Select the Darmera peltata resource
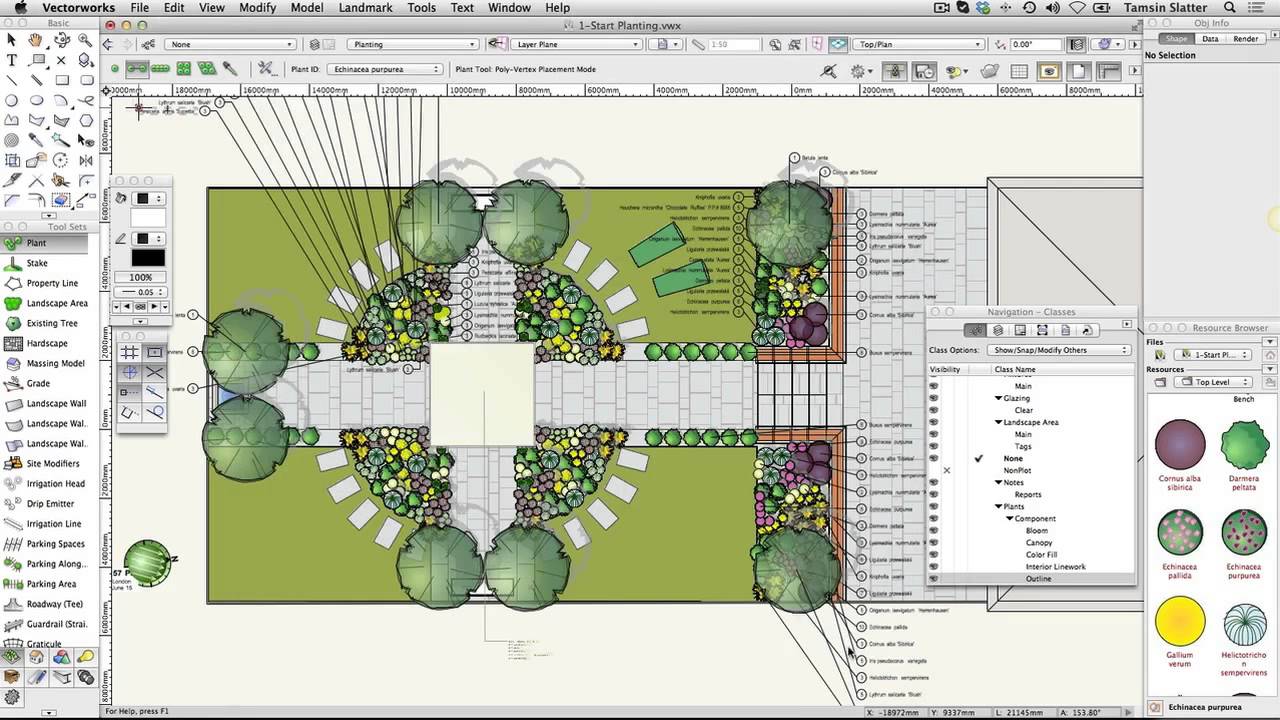 click(1244, 455)
